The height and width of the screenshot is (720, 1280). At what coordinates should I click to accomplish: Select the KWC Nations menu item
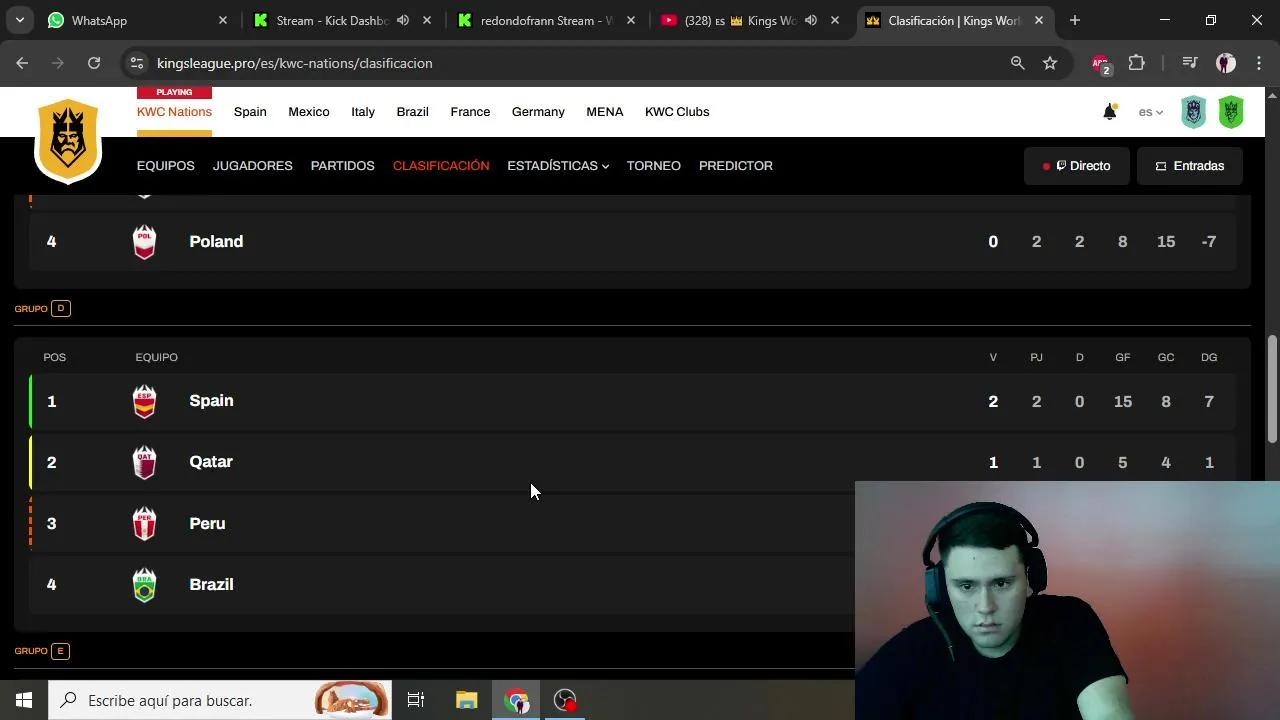point(174,112)
